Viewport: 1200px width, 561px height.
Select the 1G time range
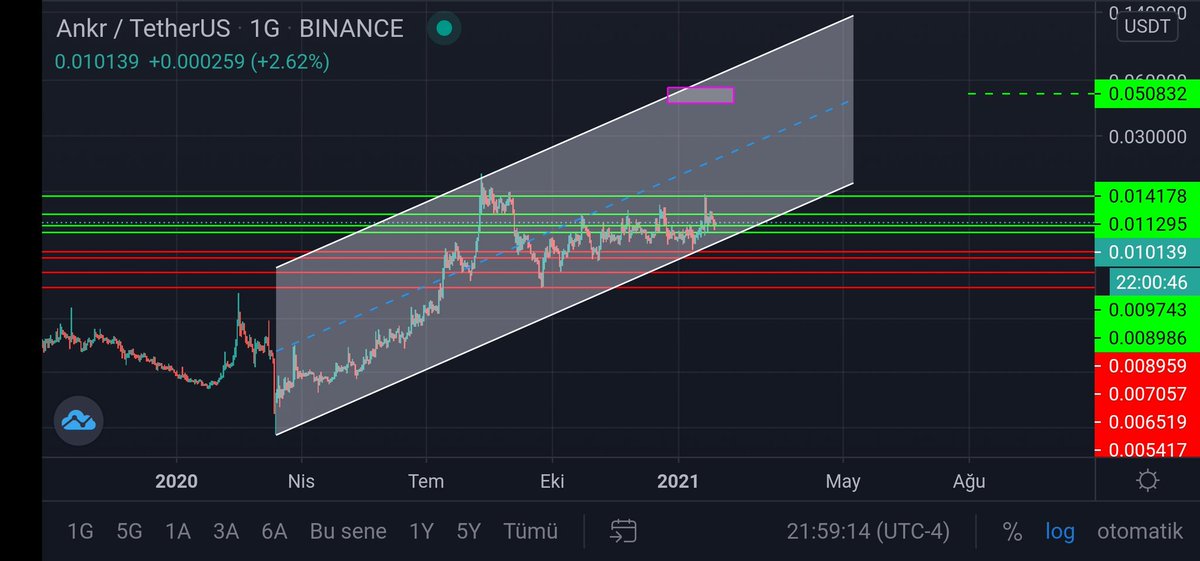pyautogui.click(x=80, y=531)
